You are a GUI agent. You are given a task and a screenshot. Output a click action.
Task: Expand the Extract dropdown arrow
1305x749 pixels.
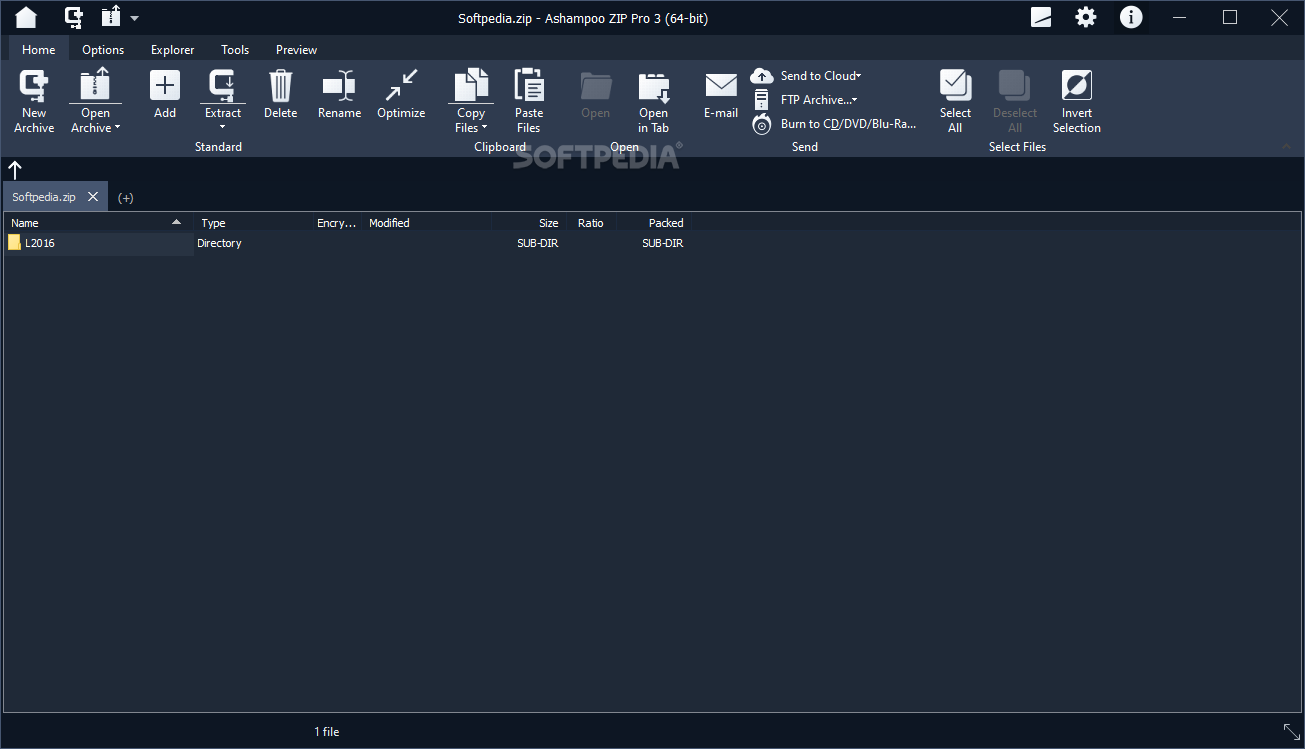coord(223,127)
